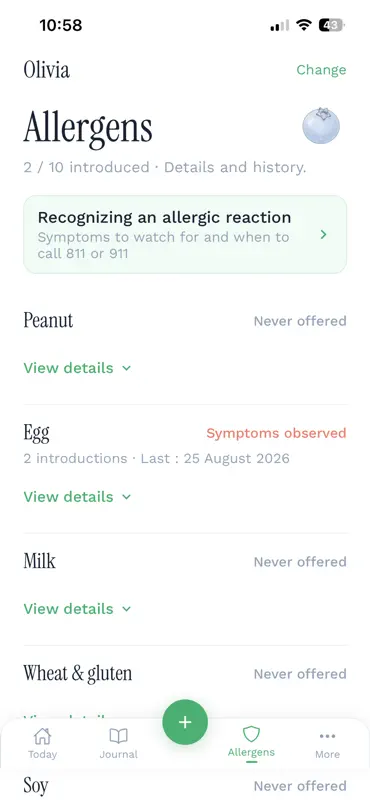This screenshot has height=800, width=370.
Task: Tap the blueberry avatar icon
Action: [x=321, y=126]
